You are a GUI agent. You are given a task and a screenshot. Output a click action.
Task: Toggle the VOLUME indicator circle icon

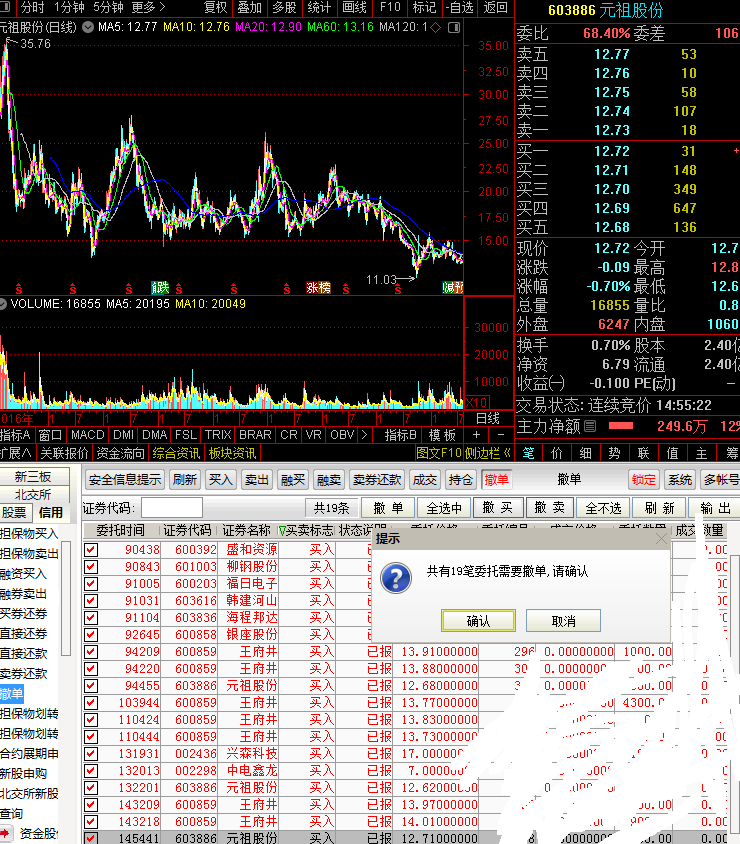pos(3,304)
